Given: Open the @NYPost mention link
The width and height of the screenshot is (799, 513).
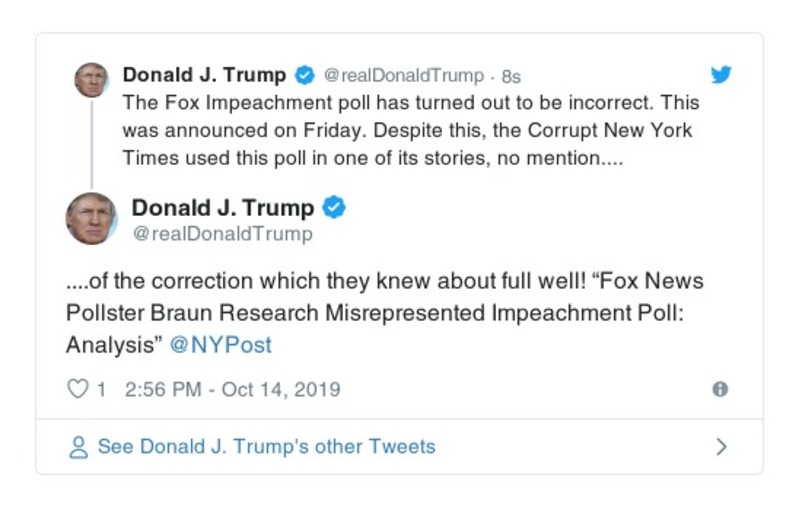Looking at the screenshot, I should click(x=220, y=345).
